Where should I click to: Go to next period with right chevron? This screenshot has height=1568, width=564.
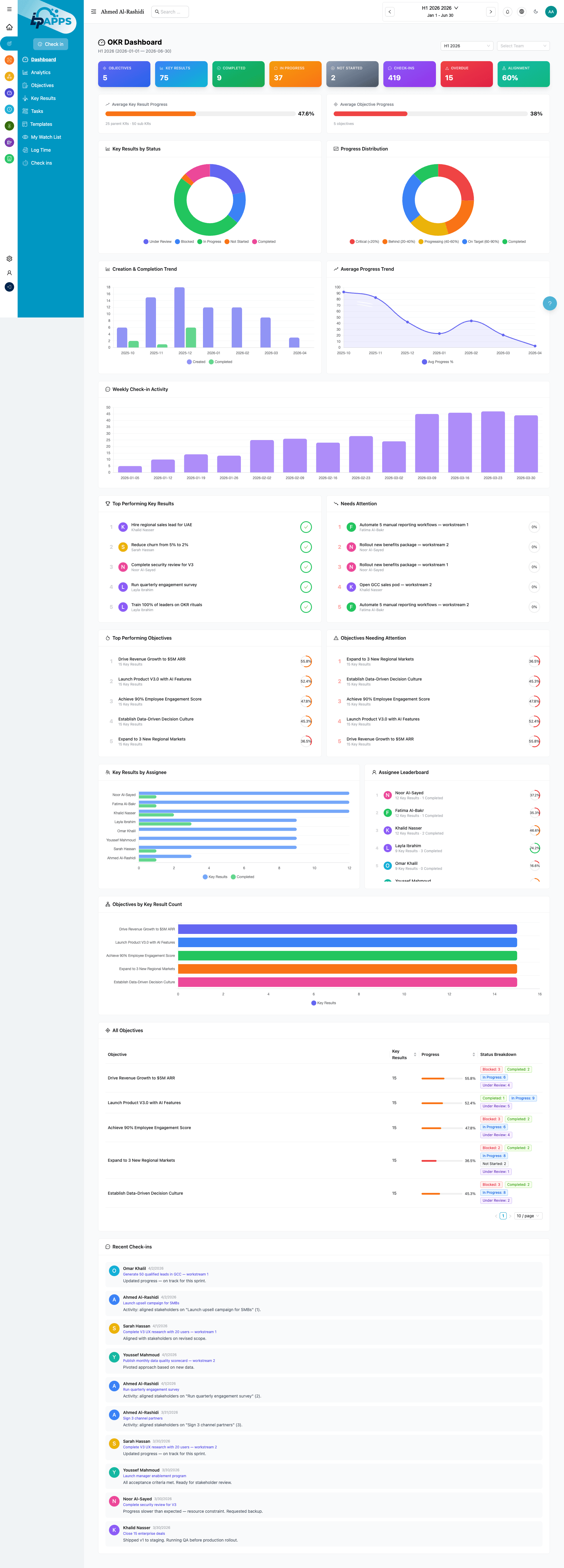click(x=490, y=11)
